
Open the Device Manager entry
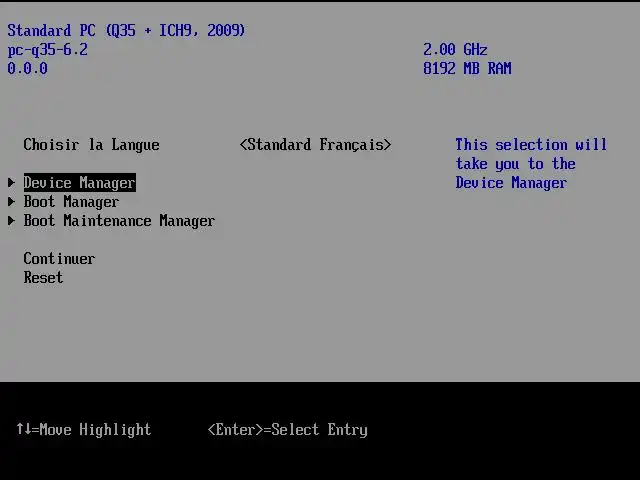(x=80, y=182)
